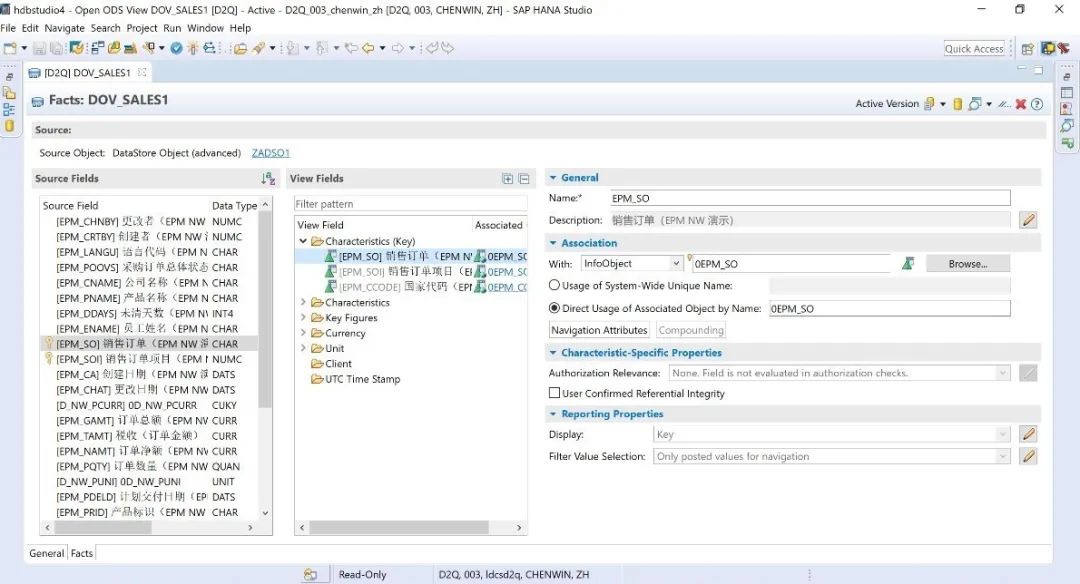Select the [D2Q] DOV_SALES1 editor tab
The height and width of the screenshot is (584, 1080).
pos(87,72)
